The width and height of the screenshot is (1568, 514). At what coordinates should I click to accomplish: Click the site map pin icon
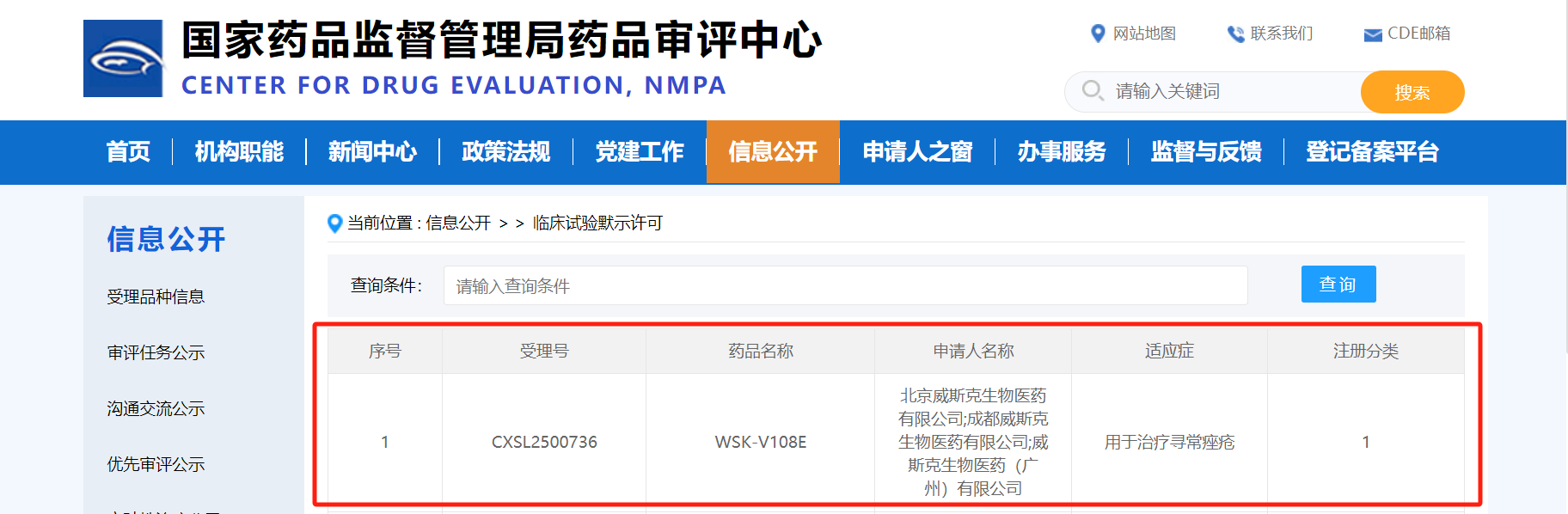click(x=1098, y=34)
